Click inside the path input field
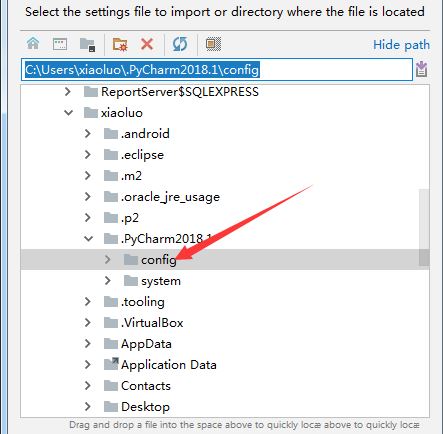The width and height of the screenshot is (443, 434). pyautogui.click(x=217, y=70)
